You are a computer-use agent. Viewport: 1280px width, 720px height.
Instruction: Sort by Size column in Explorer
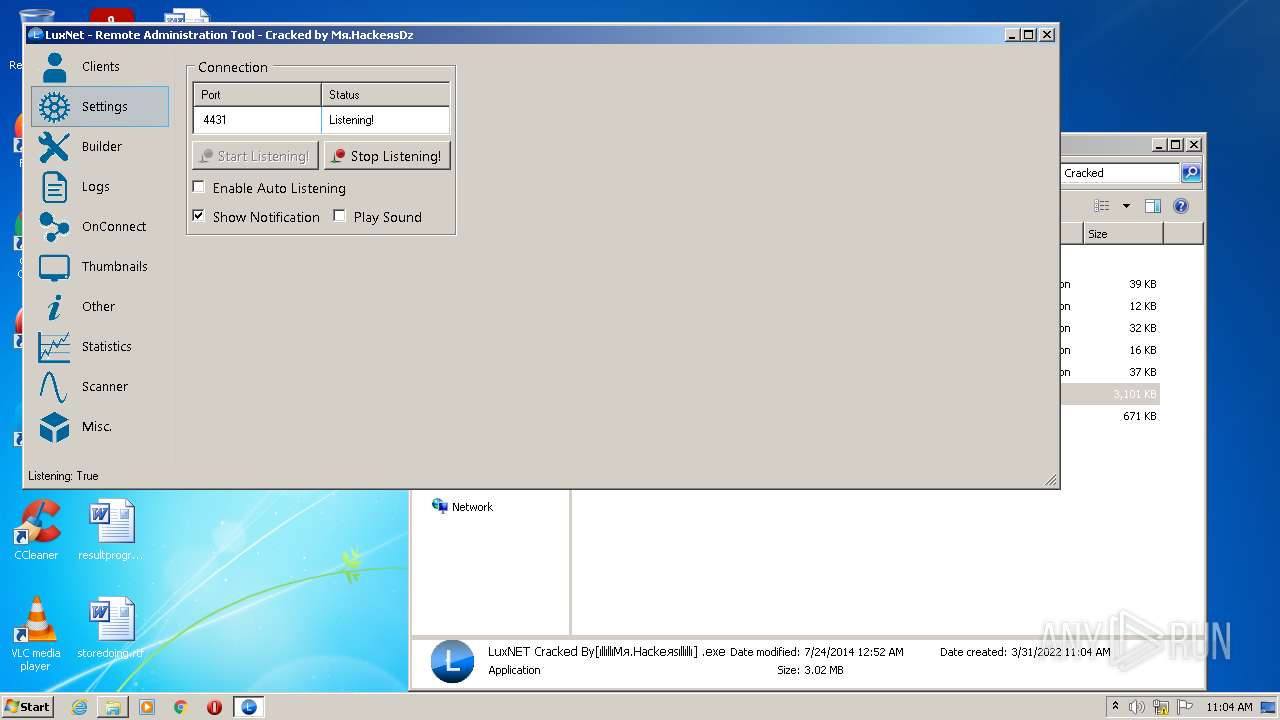tap(1123, 234)
